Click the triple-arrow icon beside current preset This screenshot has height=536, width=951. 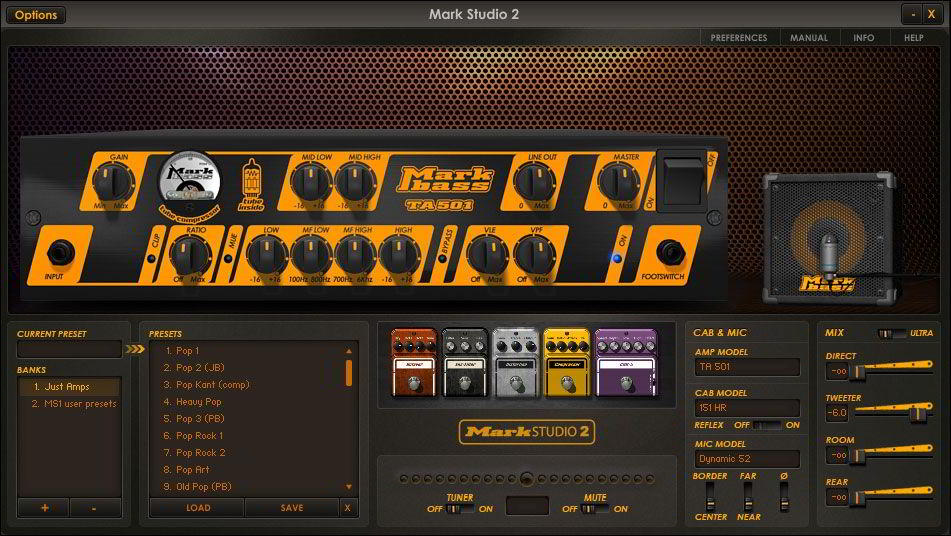(135, 349)
